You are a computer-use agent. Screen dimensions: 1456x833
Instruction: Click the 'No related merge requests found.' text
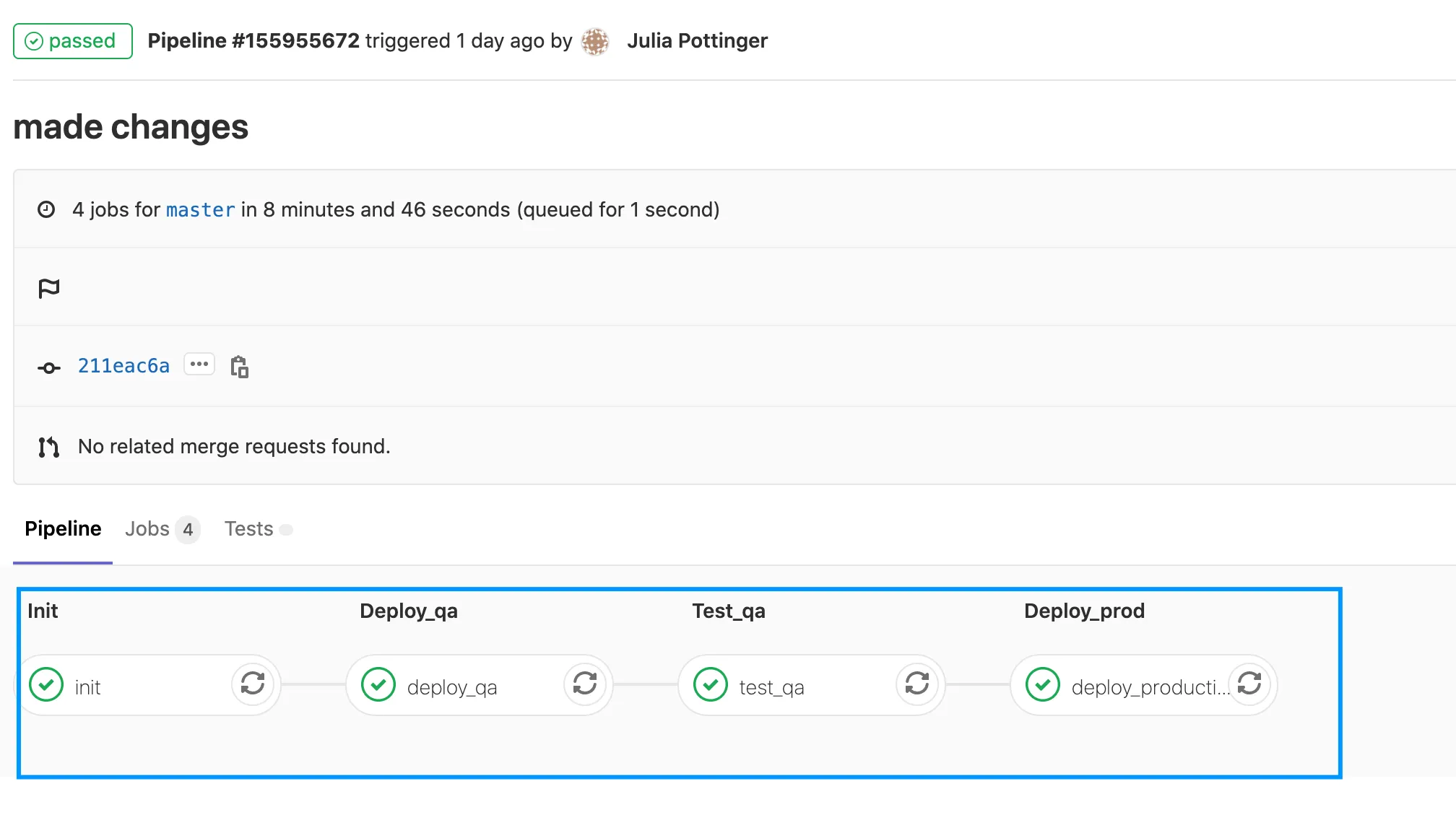pyautogui.click(x=234, y=447)
